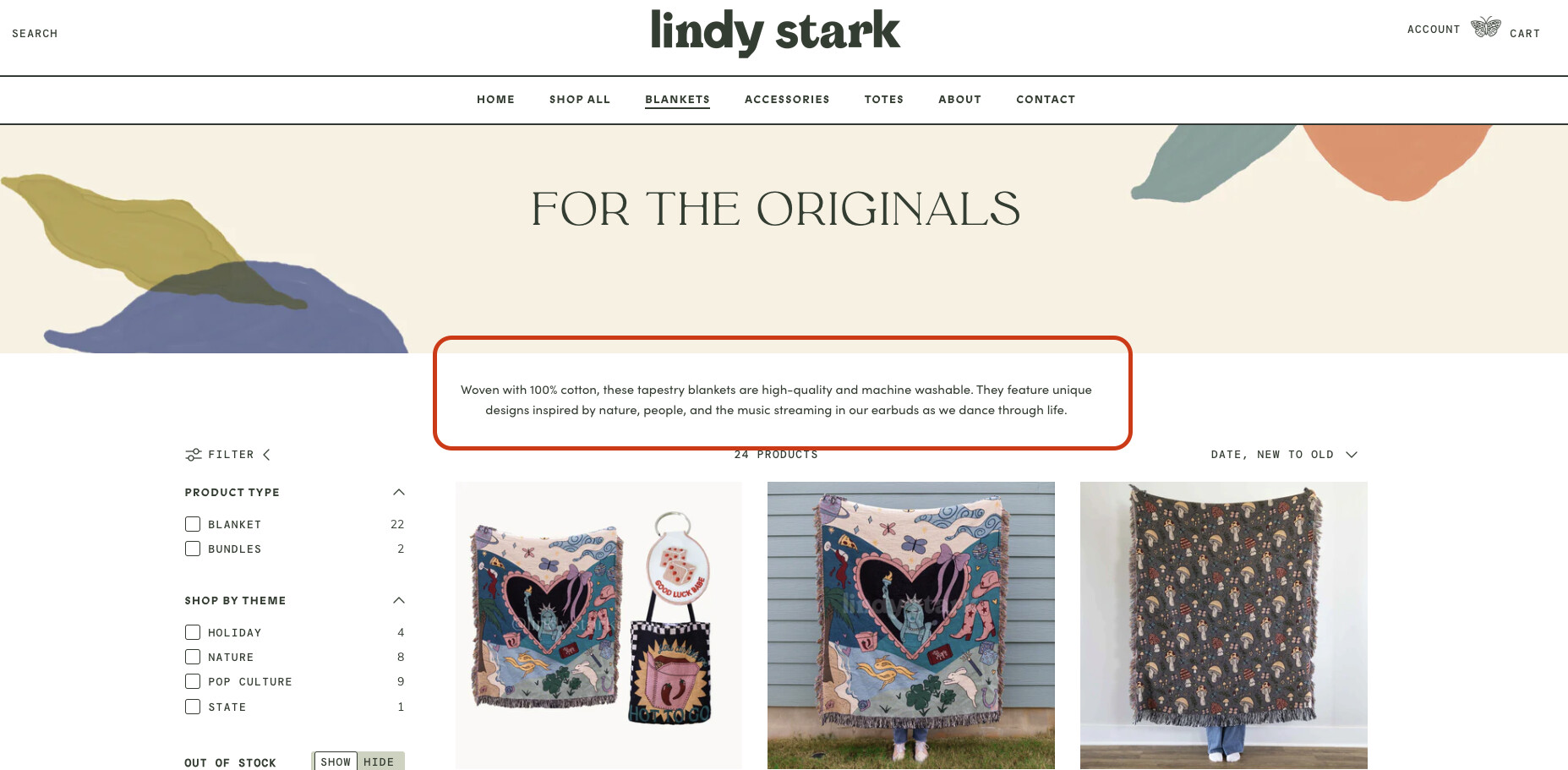The height and width of the screenshot is (770, 1568).
Task: Open the mushroom pattern blanket thumbnail
Action: (1223, 625)
